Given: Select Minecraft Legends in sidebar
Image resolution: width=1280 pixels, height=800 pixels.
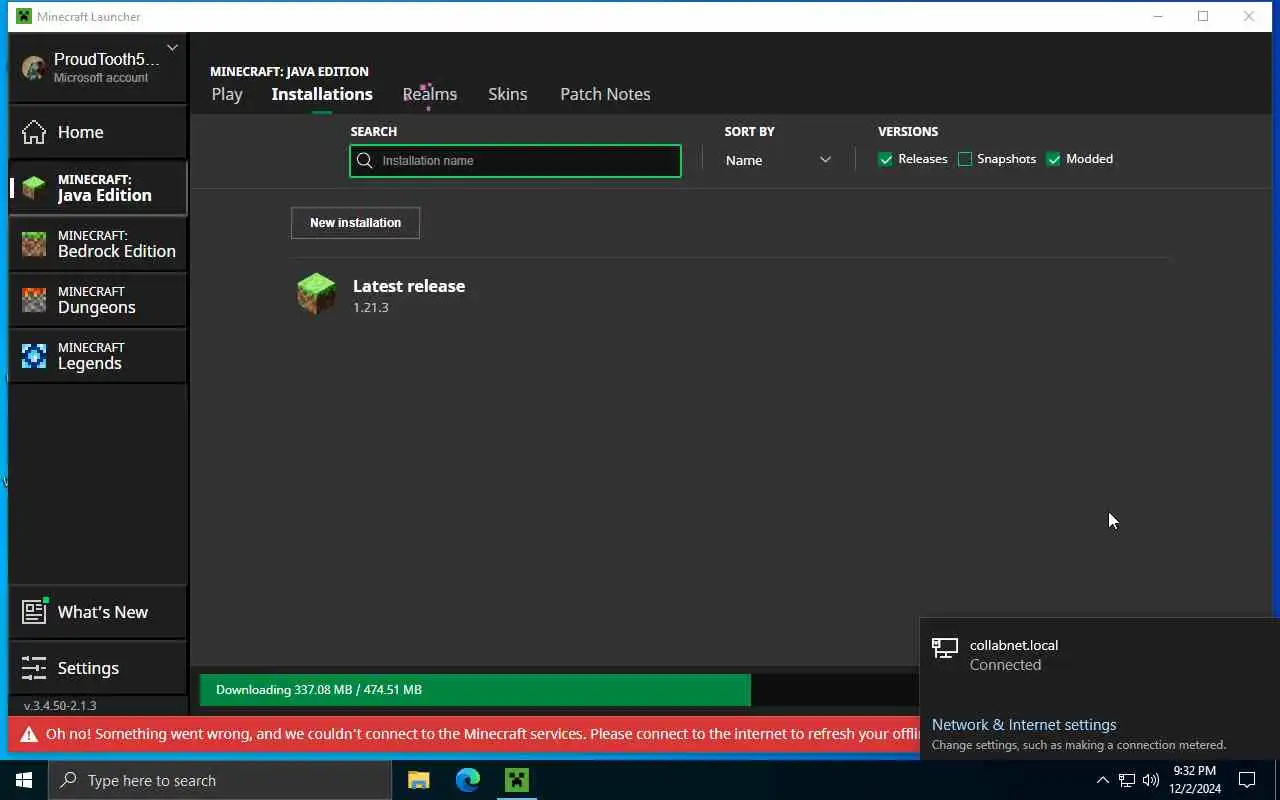Looking at the screenshot, I should click(x=97, y=356).
